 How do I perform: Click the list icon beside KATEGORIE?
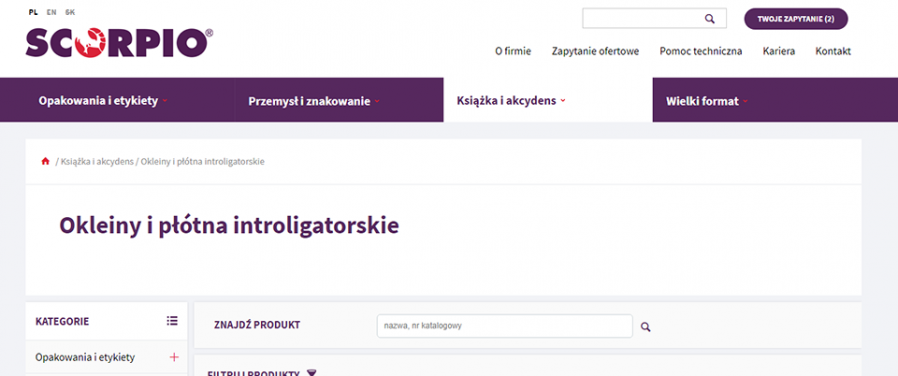pos(172,321)
